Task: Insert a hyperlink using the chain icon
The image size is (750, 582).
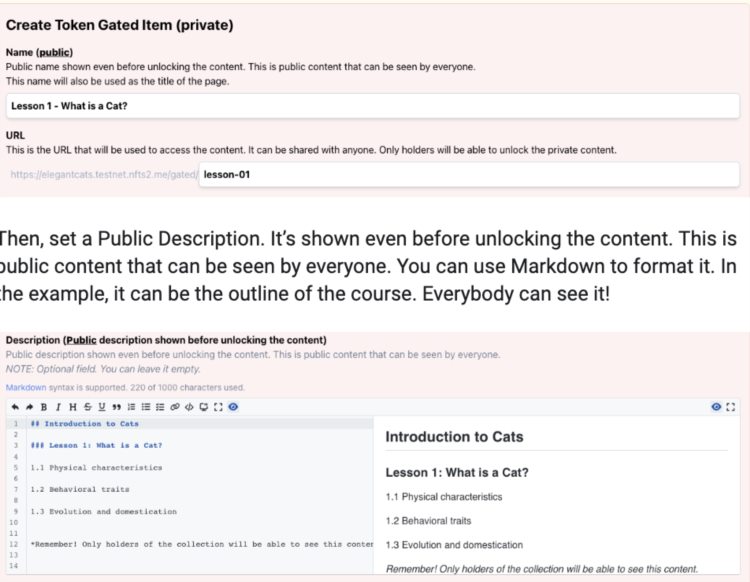Action: click(x=175, y=407)
